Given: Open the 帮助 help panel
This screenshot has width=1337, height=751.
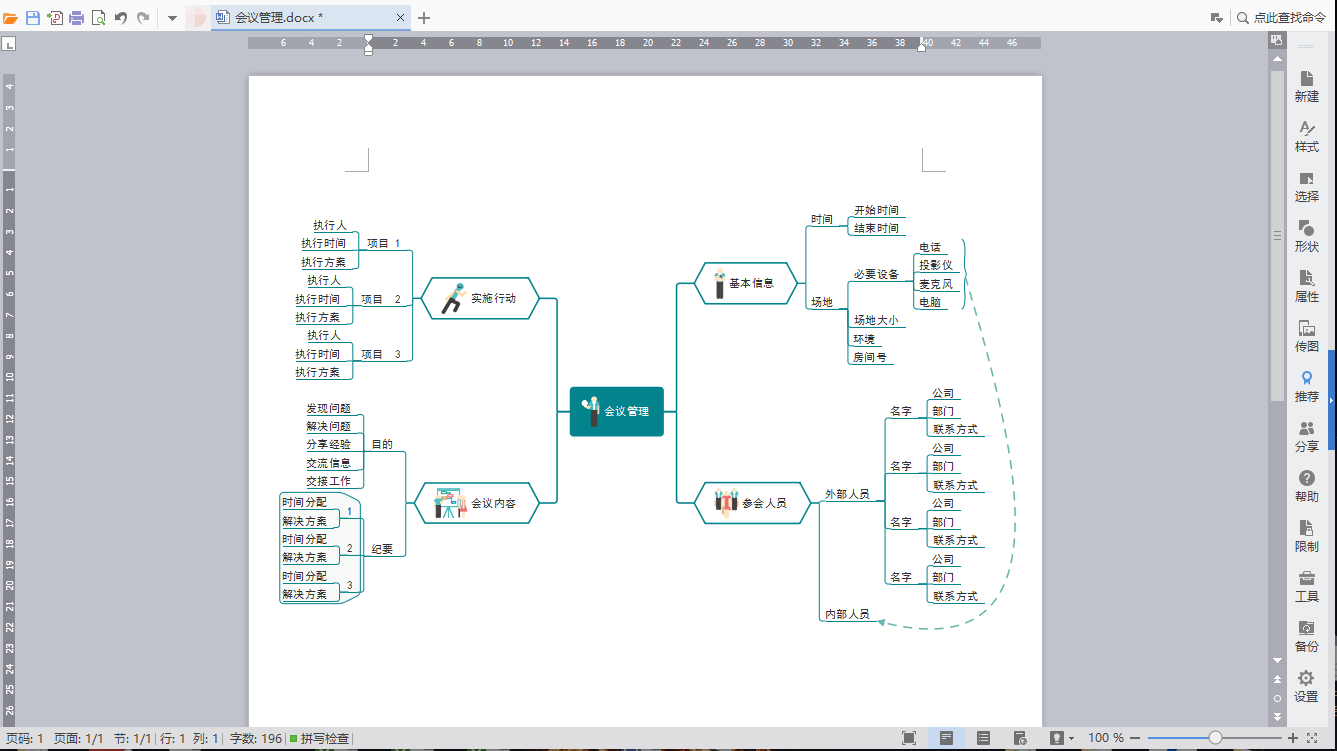Looking at the screenshot, I should coord(1306,487).
